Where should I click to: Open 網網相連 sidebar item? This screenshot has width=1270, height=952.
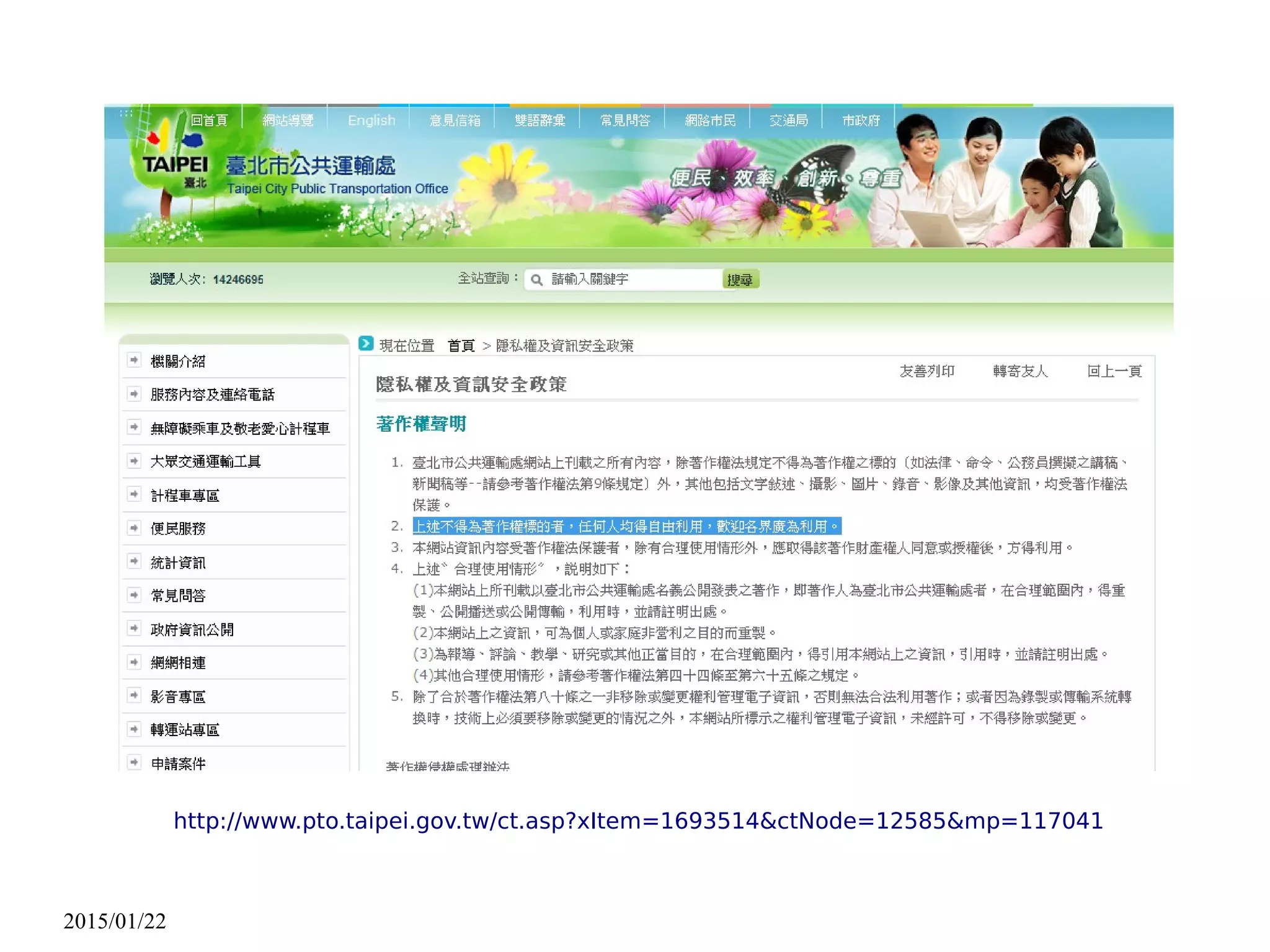(177, 663)
